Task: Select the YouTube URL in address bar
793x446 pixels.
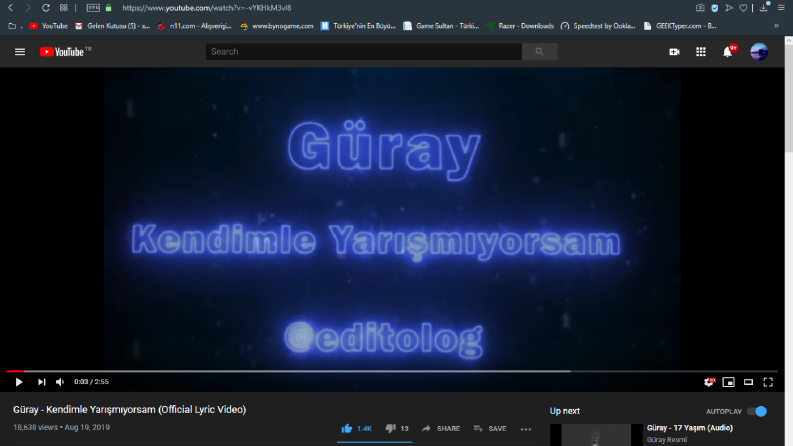Action: [206, 8]
